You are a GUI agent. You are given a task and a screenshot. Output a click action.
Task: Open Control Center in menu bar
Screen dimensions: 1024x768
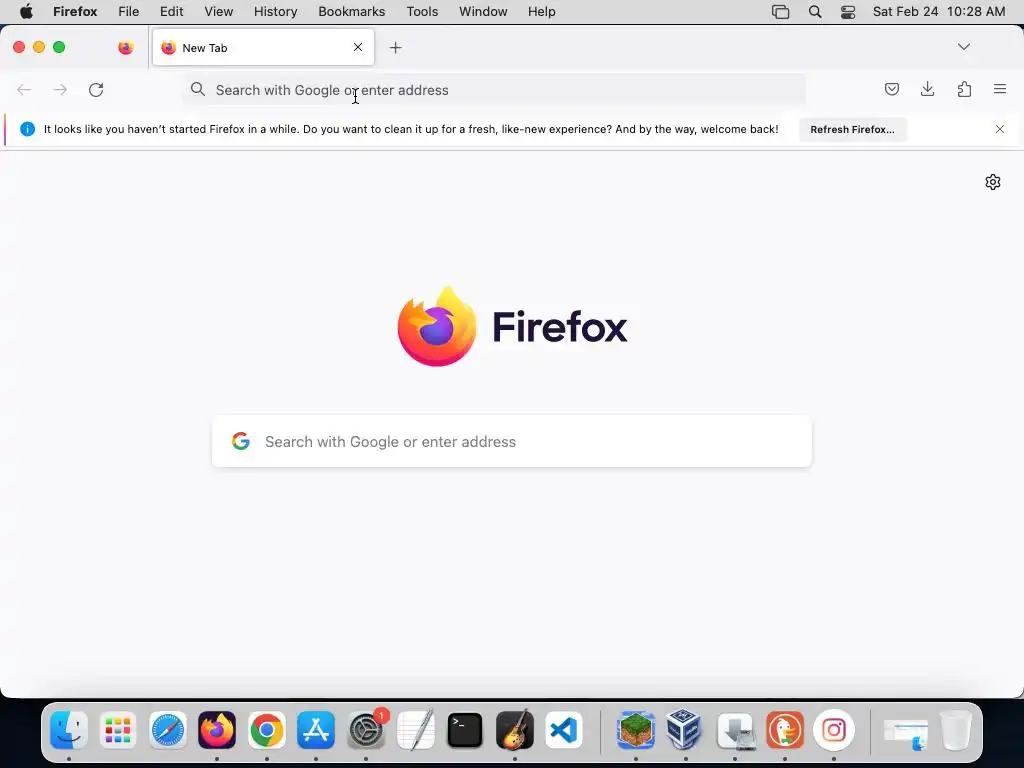click(848, 12)
